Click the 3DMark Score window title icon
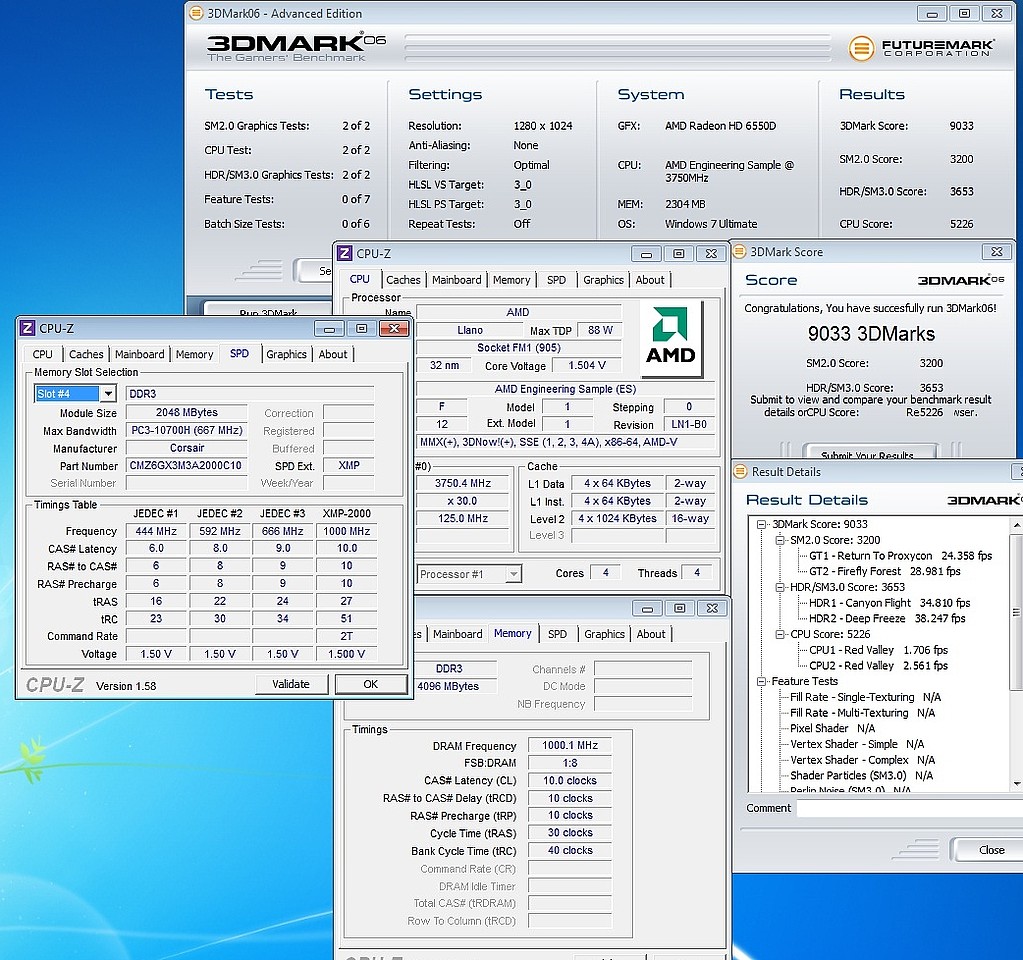 (x=739, y=252)
